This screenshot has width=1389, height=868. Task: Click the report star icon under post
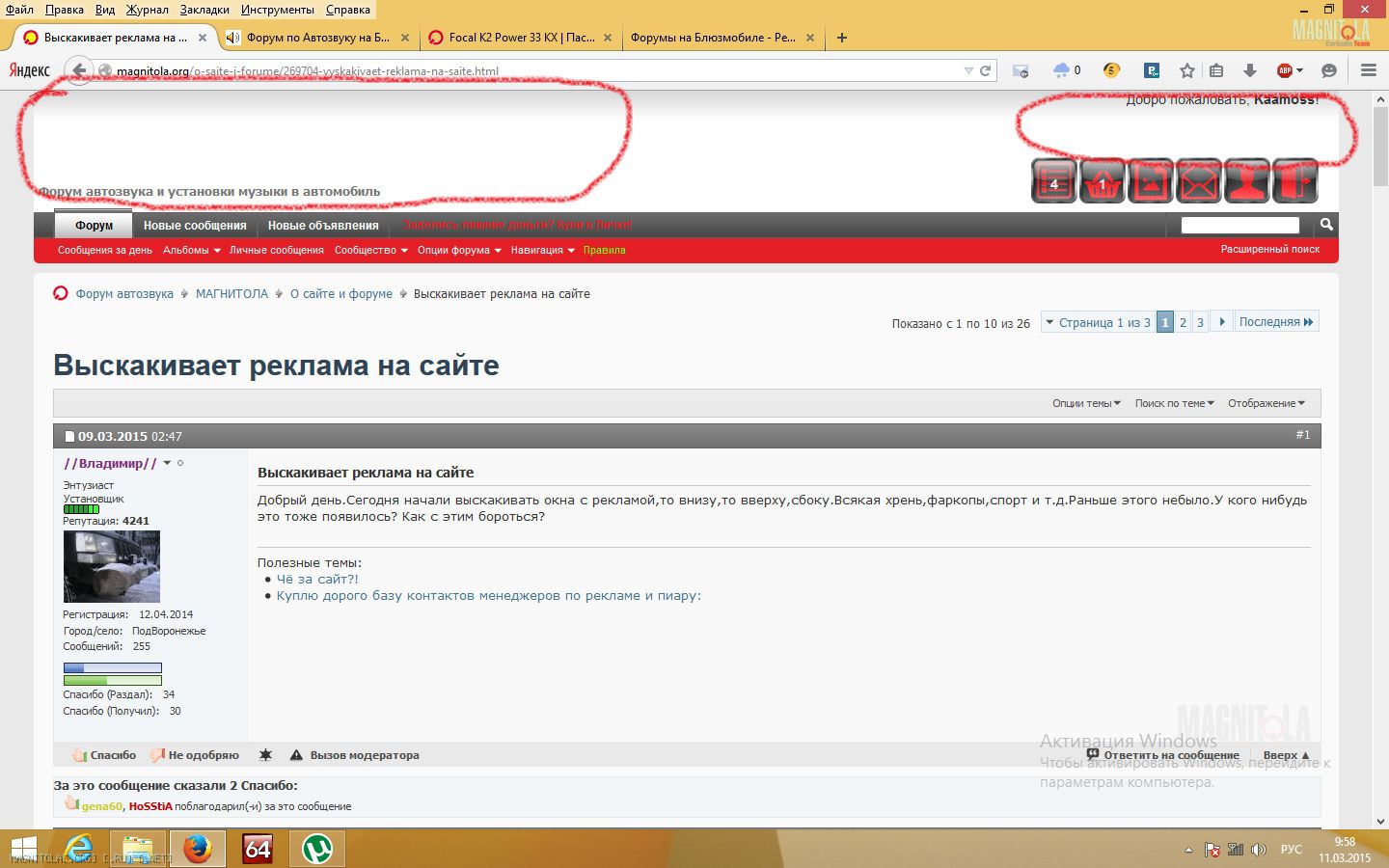pos(265,755)
